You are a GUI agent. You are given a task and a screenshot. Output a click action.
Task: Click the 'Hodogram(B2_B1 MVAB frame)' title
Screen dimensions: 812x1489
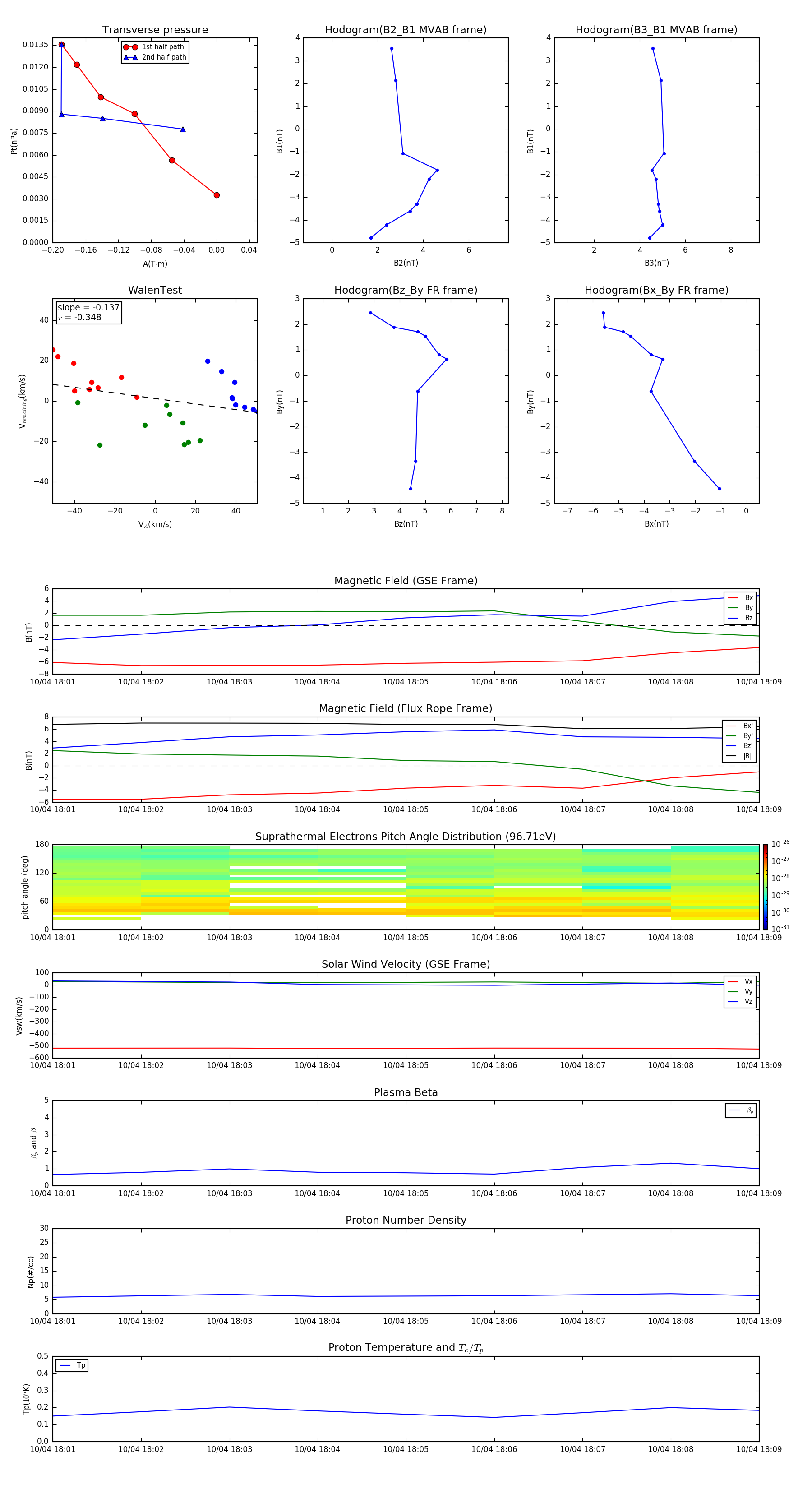pyautogui.click(x=406, y=30)
